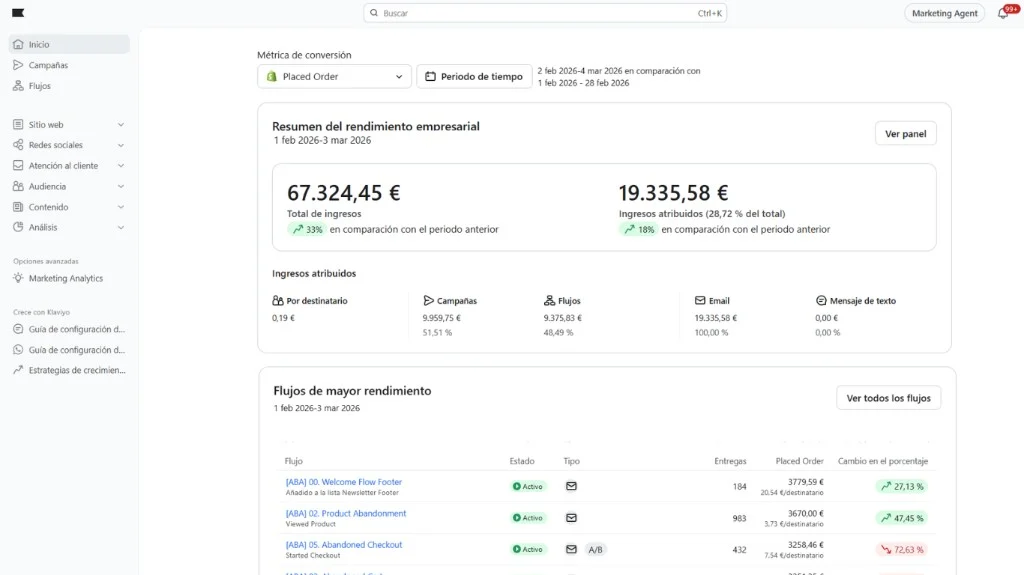Expand the Atención al cliente chevron
This screenshot has width=1024, height=575.
[121, 165]
